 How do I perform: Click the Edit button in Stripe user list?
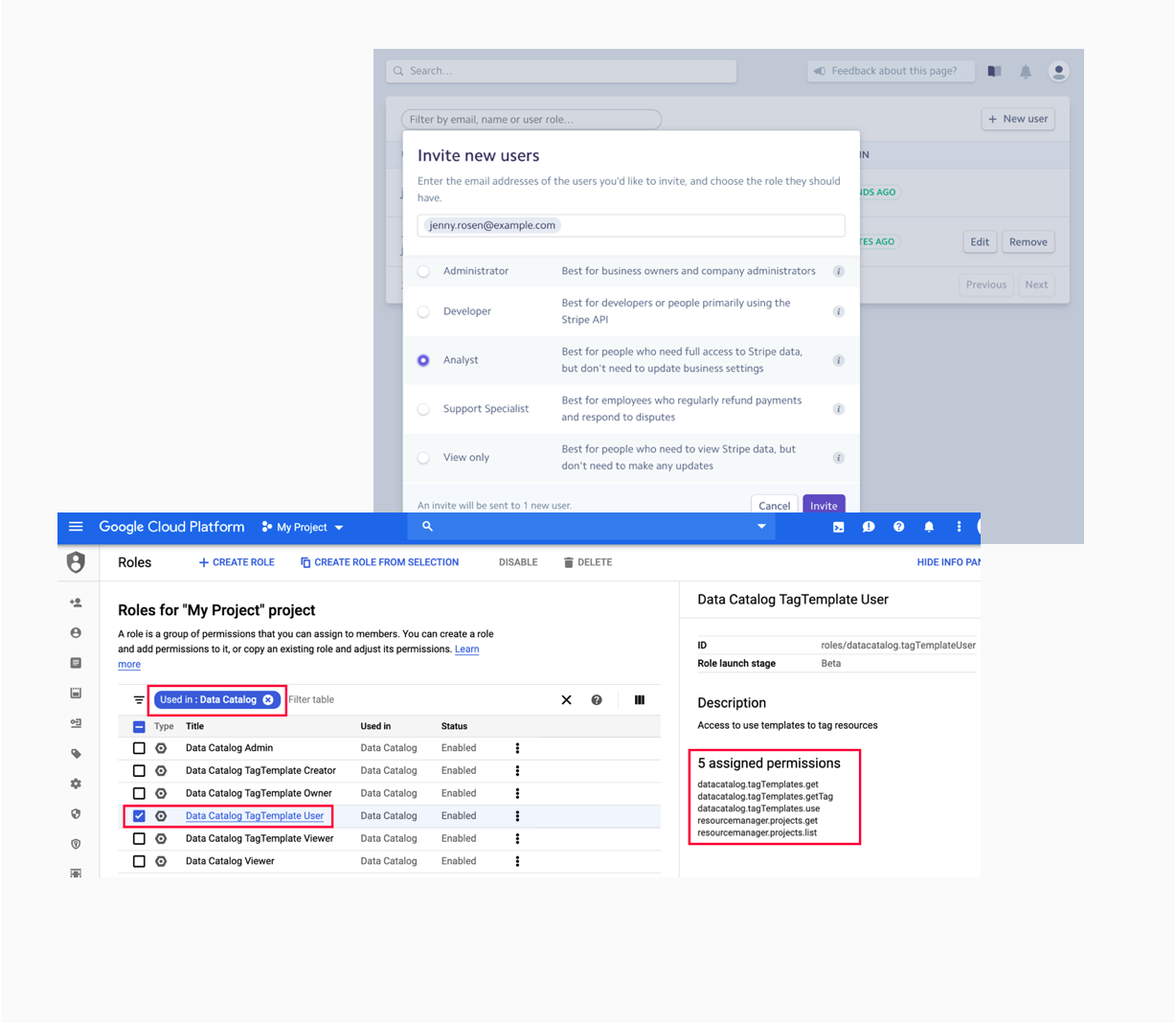tap(980, 241)
